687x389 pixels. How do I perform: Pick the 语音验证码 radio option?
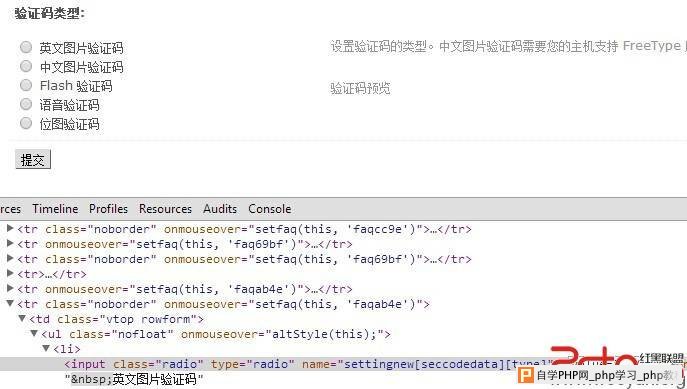tap(26, 104)
